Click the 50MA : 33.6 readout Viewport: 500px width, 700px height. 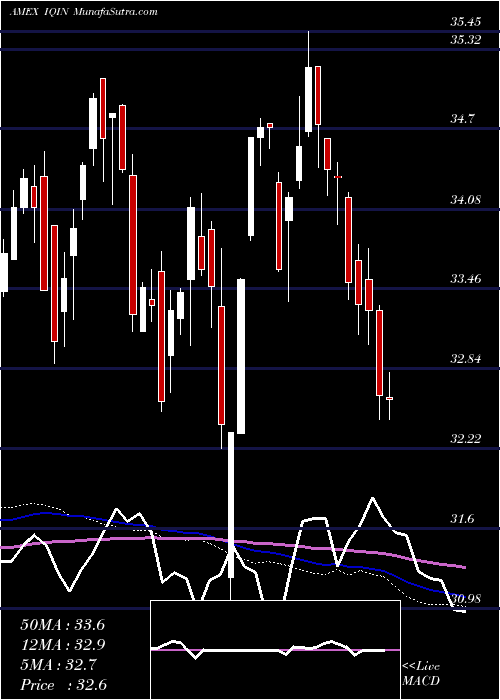[x=62, y=625]
